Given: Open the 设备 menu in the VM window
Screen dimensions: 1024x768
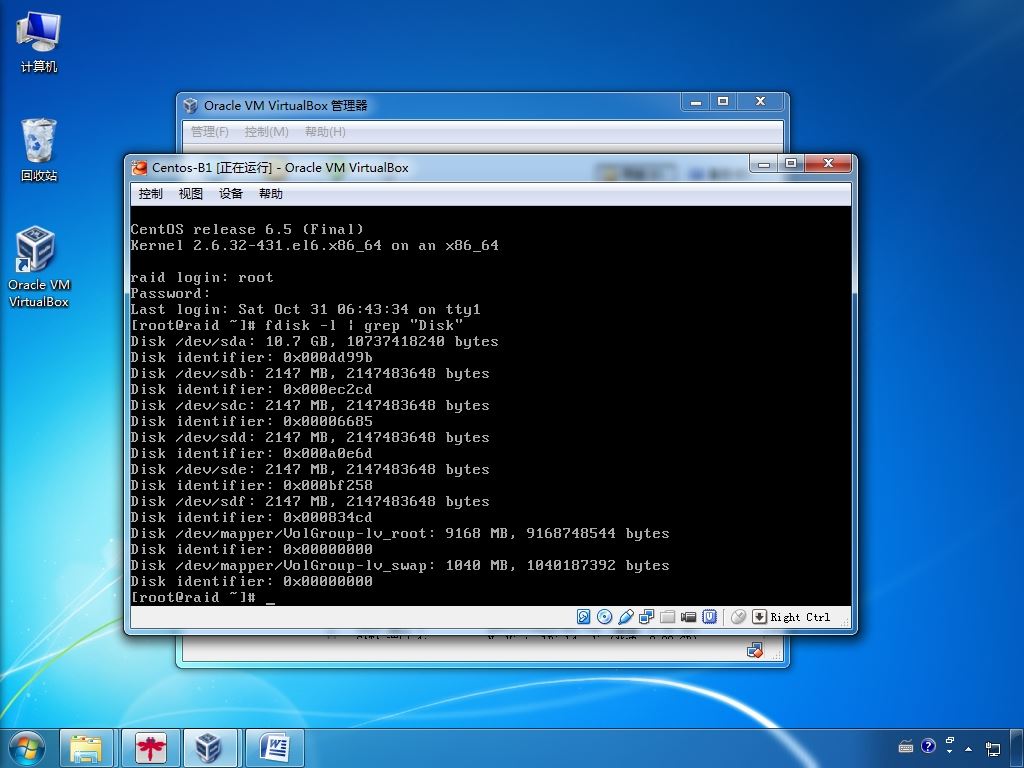Looking at the screenshot, I should 231,193.
